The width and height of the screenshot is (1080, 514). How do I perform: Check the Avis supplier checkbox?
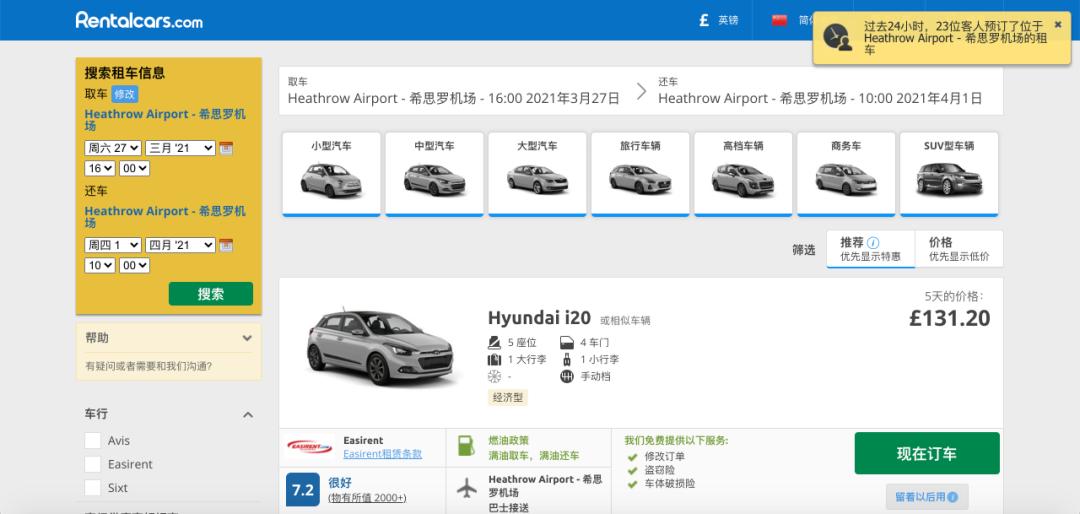pyautogui.click(x=93, y=441)
